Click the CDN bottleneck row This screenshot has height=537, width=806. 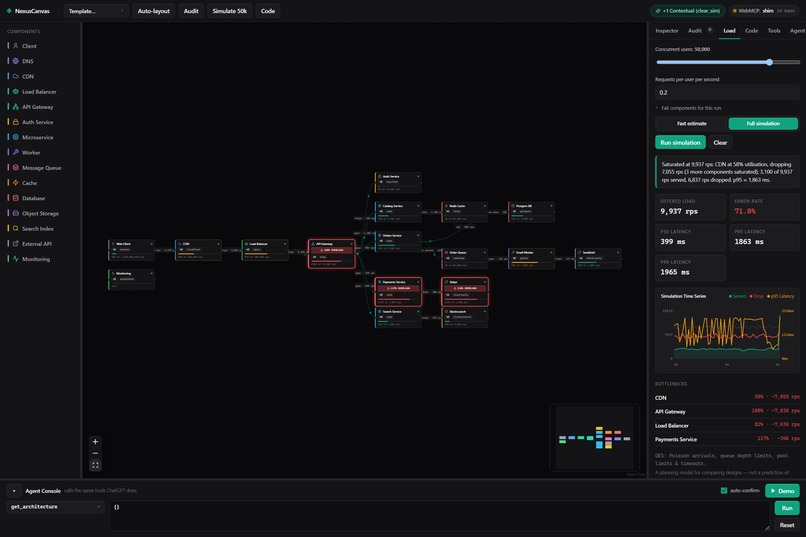click(727, 397)
